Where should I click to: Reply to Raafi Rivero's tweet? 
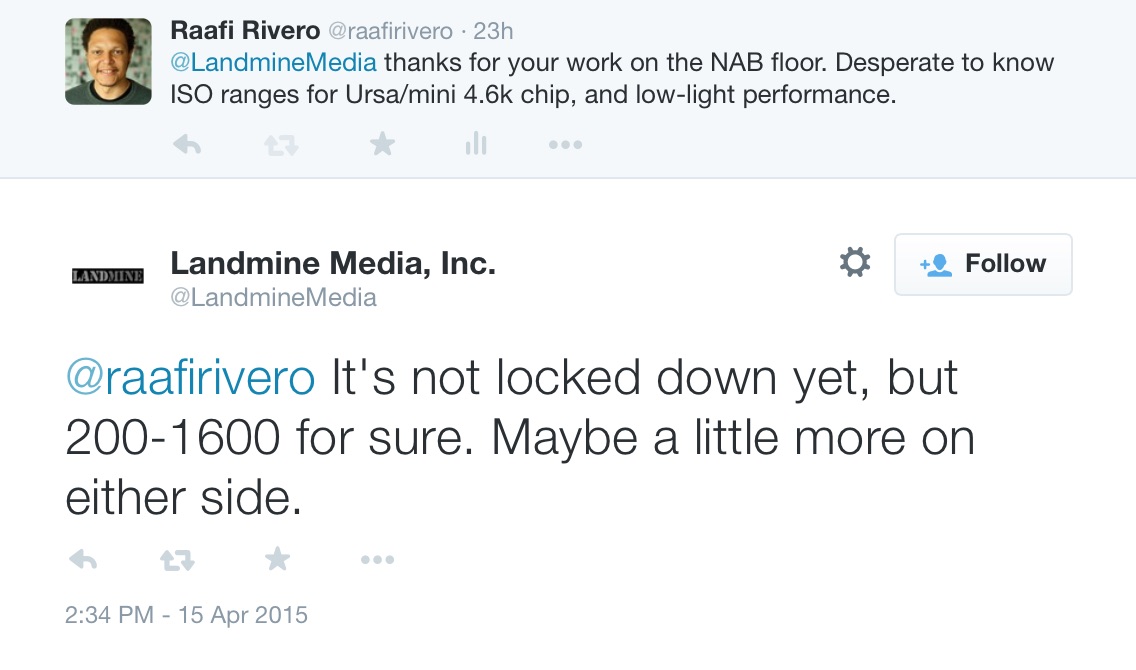[187, 145]
